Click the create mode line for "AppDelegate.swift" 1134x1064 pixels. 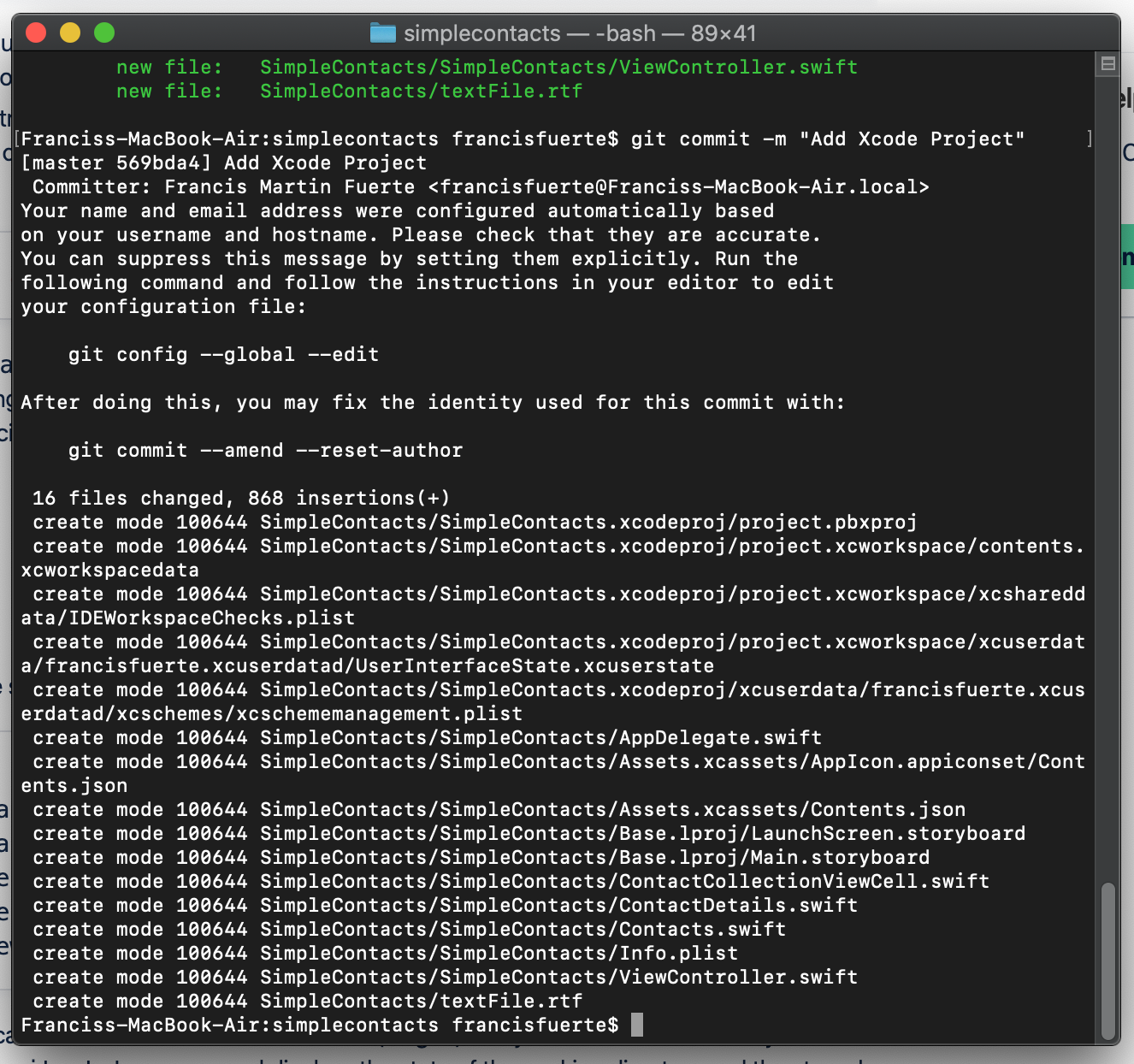coord(428,737)
